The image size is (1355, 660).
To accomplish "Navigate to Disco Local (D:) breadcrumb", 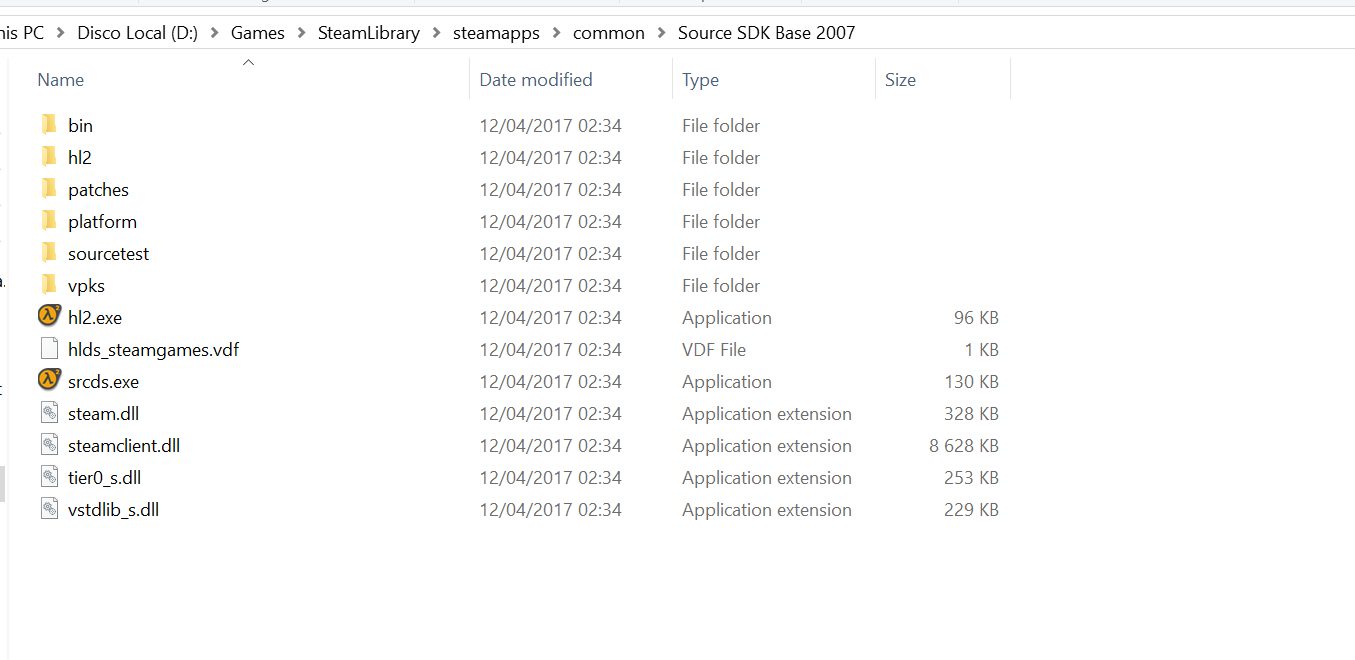I will [x=137, y=33].
